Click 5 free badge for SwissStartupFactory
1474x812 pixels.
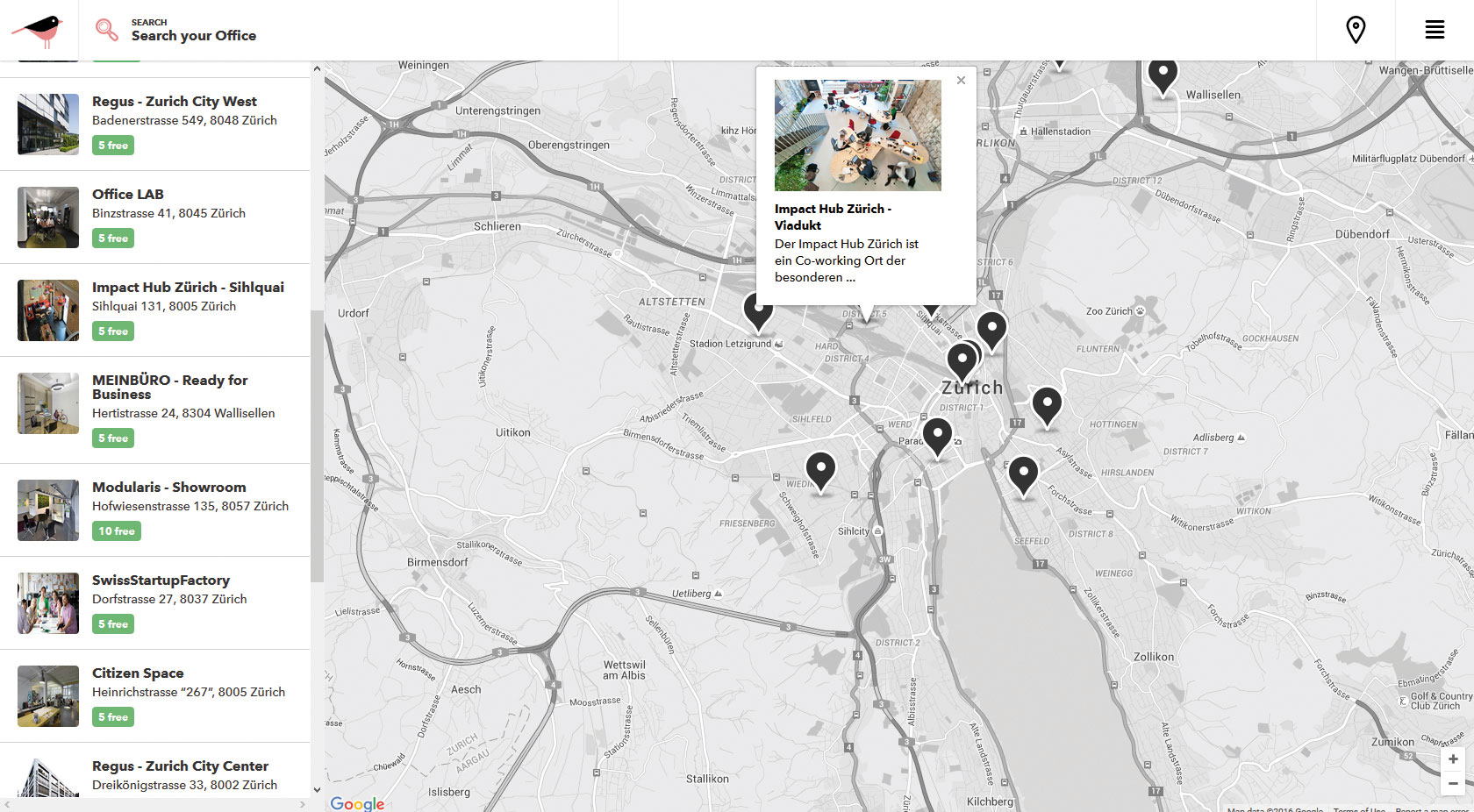113,624
